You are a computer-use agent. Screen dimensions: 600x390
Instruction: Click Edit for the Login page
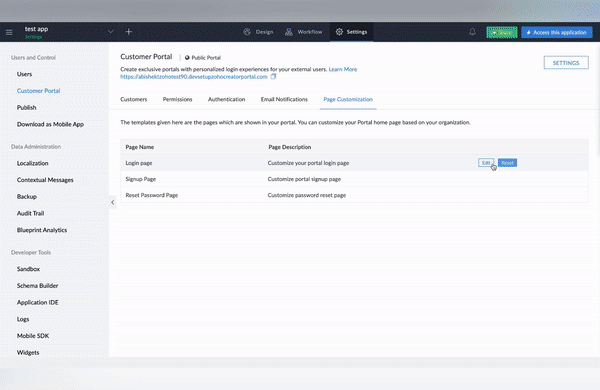[x=486, y=163]
